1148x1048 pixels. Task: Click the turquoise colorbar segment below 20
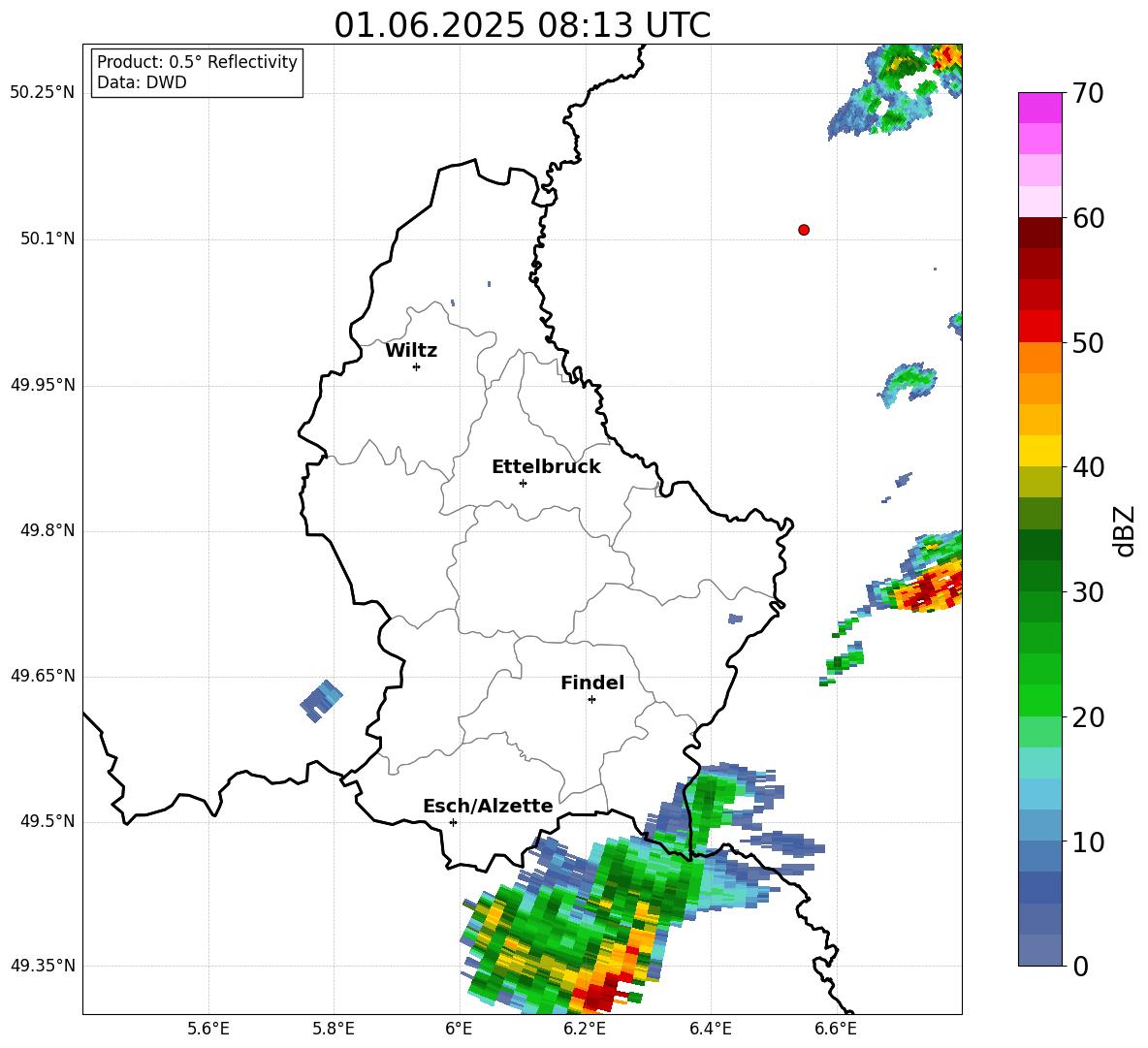[1040, 763]
